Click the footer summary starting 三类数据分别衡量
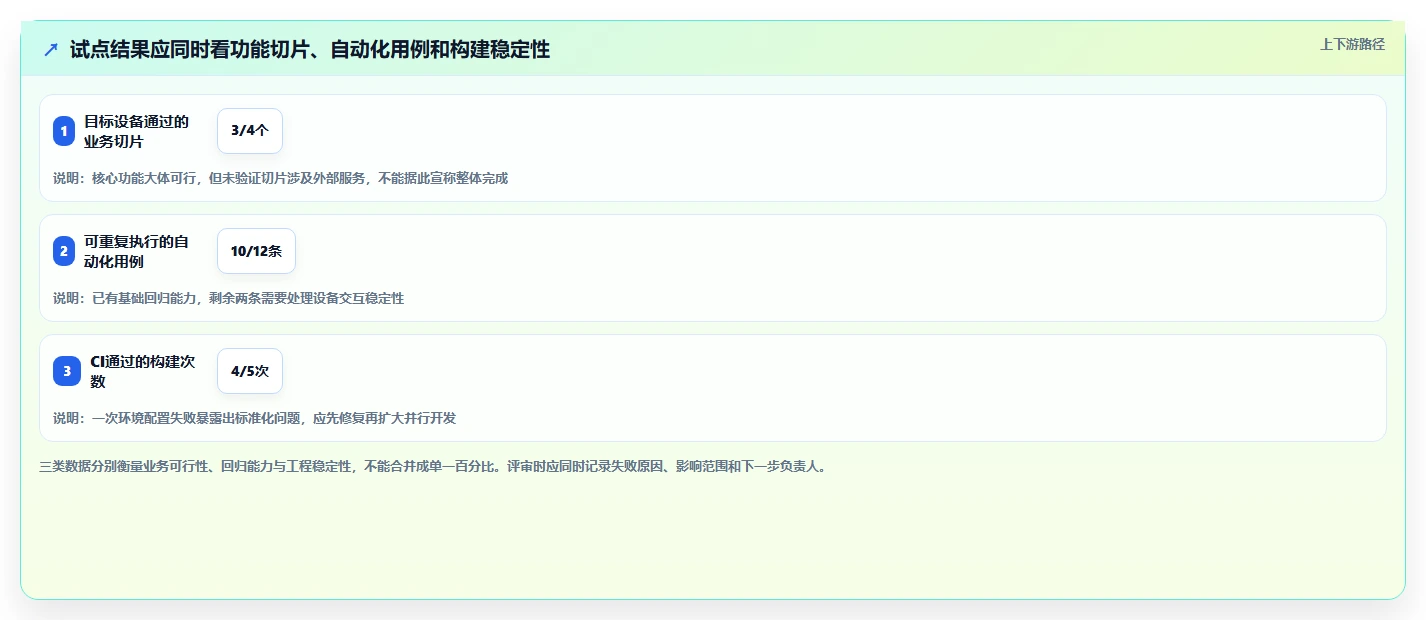1426x620 pixels. click(x=433, y=466)
